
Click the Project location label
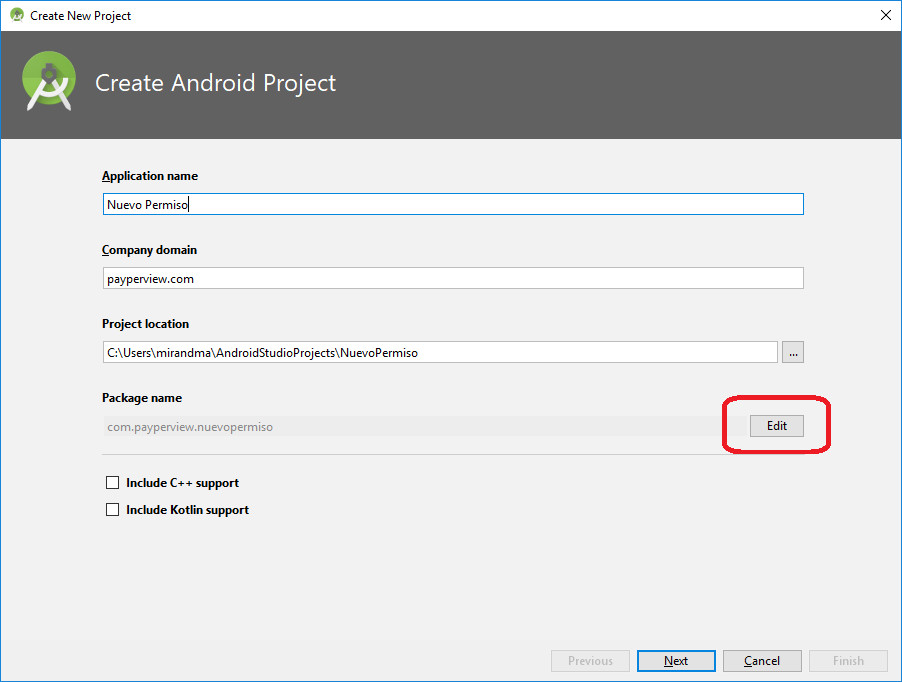pos(145,324)
